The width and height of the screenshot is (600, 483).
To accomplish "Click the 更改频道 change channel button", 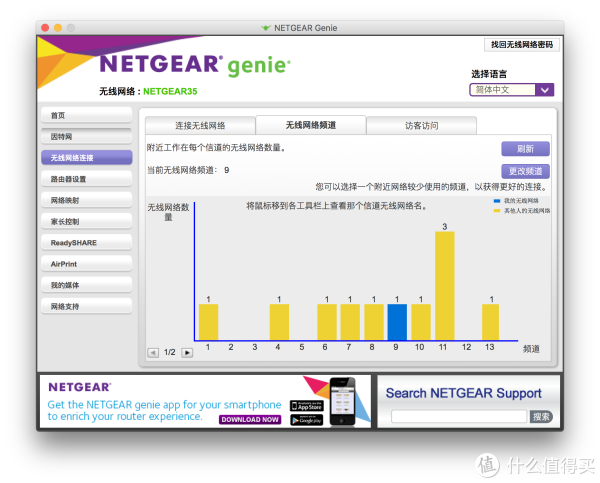I will 525,171.
